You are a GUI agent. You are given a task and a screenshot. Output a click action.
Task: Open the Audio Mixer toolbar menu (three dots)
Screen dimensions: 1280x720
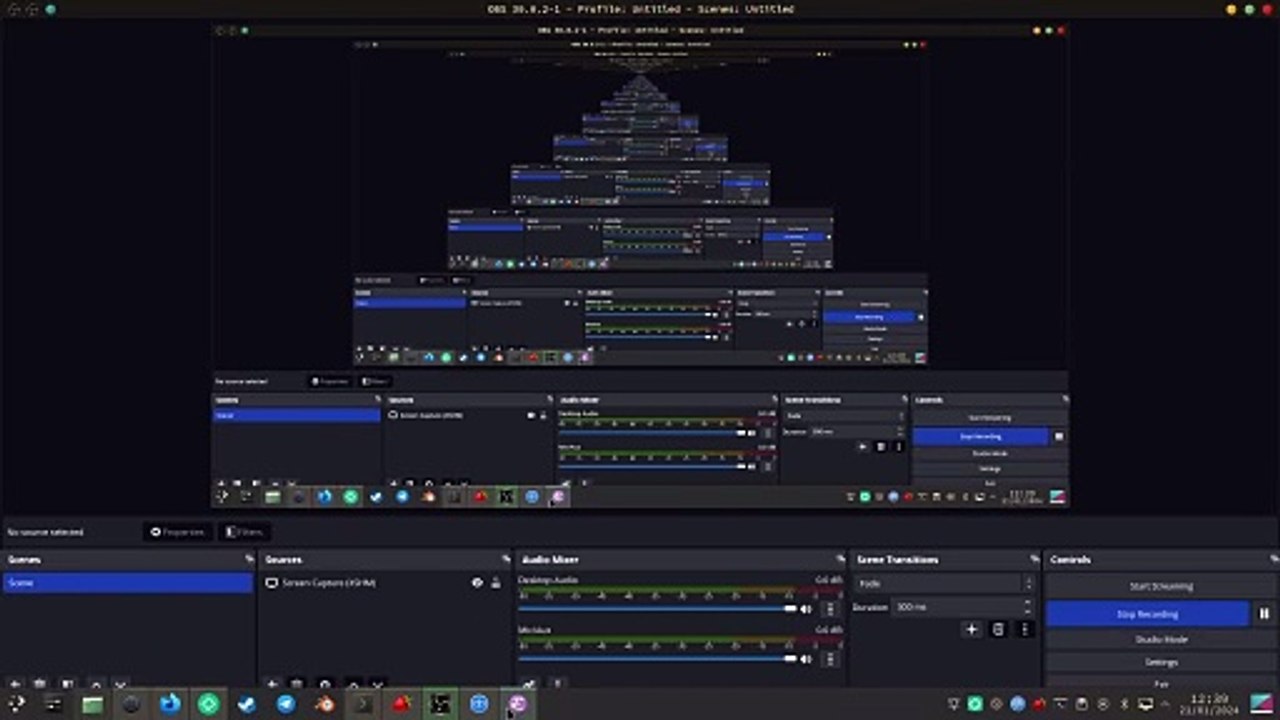pyautogui.click(x=557, y=684)
